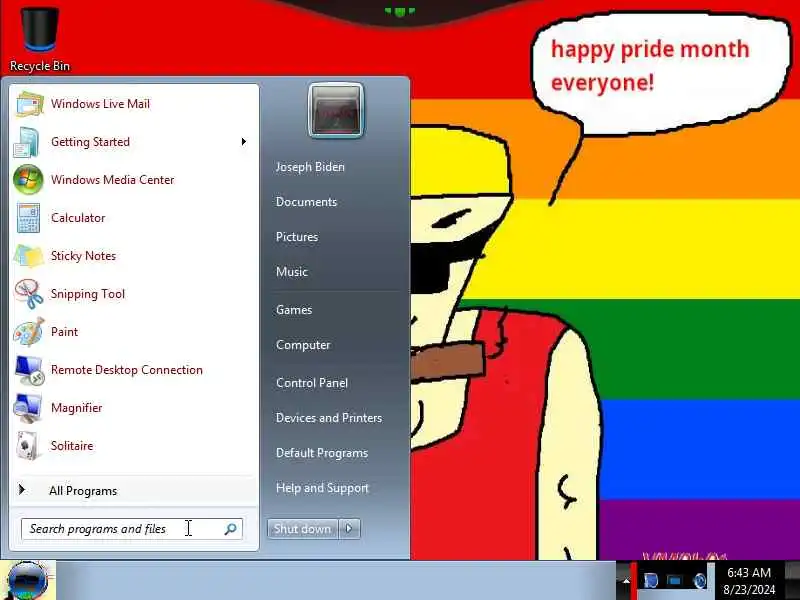Image resolution: width=800 pixels, height=600 pixels.
Task: Click the first blue system tray icon
Action: click(651, 581)
